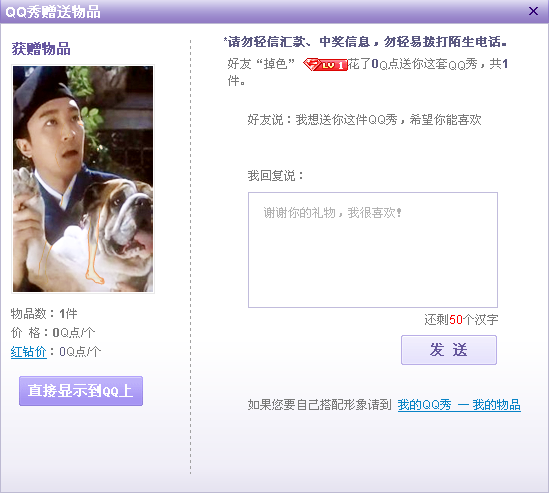552x498 pixels.
Task: Click the 我回复说 label
Action: click(277, 177)
